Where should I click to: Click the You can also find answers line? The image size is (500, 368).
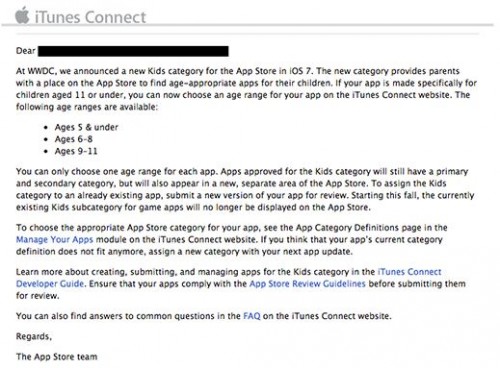[x=204, y=316]
